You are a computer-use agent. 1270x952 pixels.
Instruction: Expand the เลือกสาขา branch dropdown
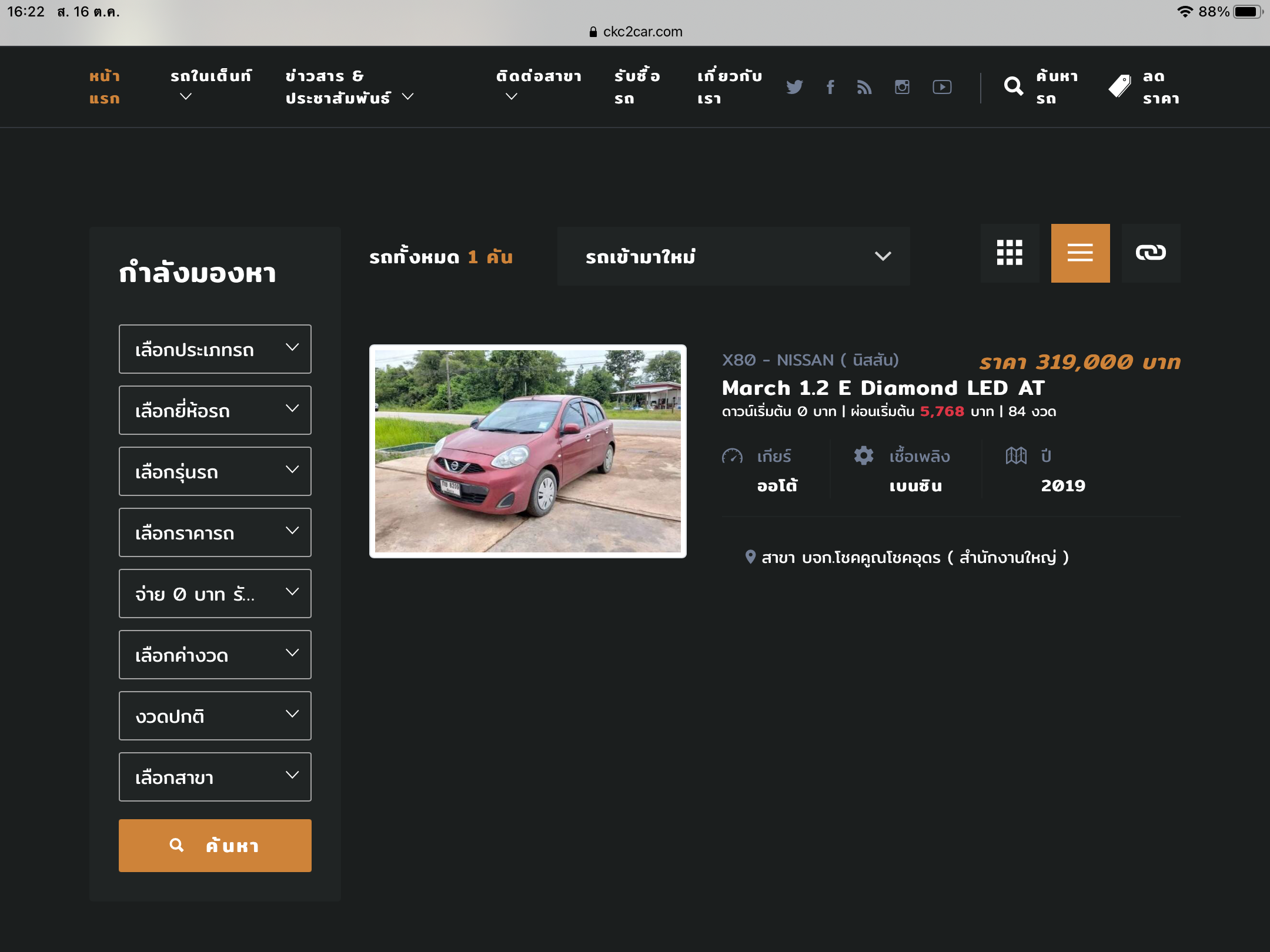coord(215,777)
